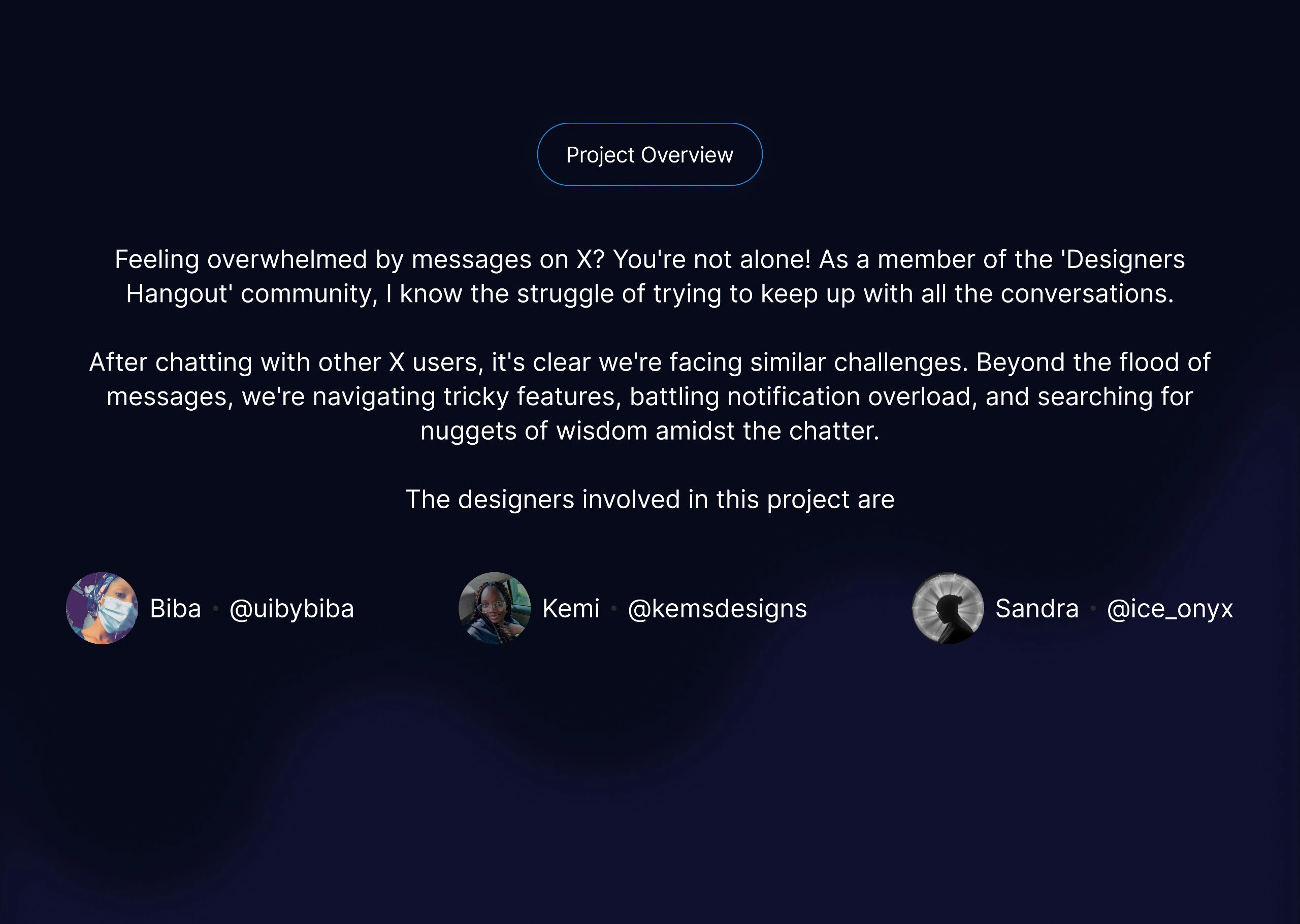Click the name Kemi
The width and height of the screenshot is (1300, 924).
(x=571, y=609)
